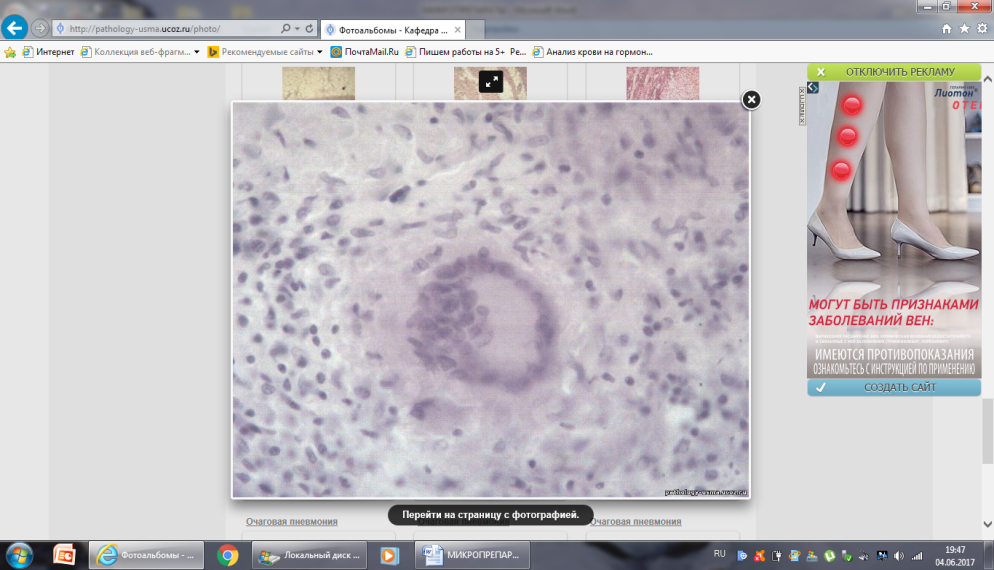This screenshot has height=570, width=994.
Task: Open left Очаговая пневмония link
Action: point(292,522)
